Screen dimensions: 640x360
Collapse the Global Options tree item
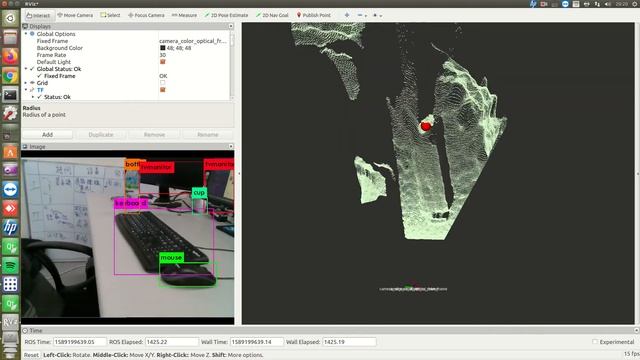coord(26,34)
